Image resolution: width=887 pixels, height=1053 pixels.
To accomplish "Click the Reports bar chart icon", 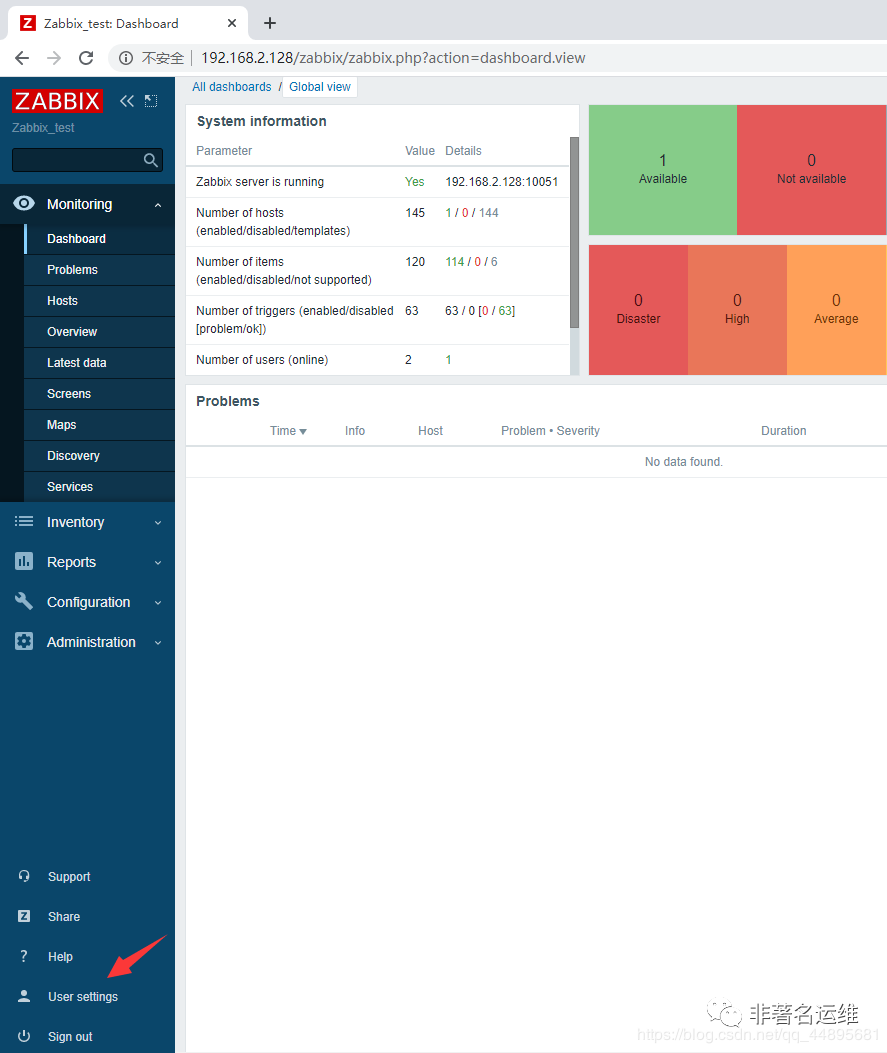I will [x=24, y=561].
